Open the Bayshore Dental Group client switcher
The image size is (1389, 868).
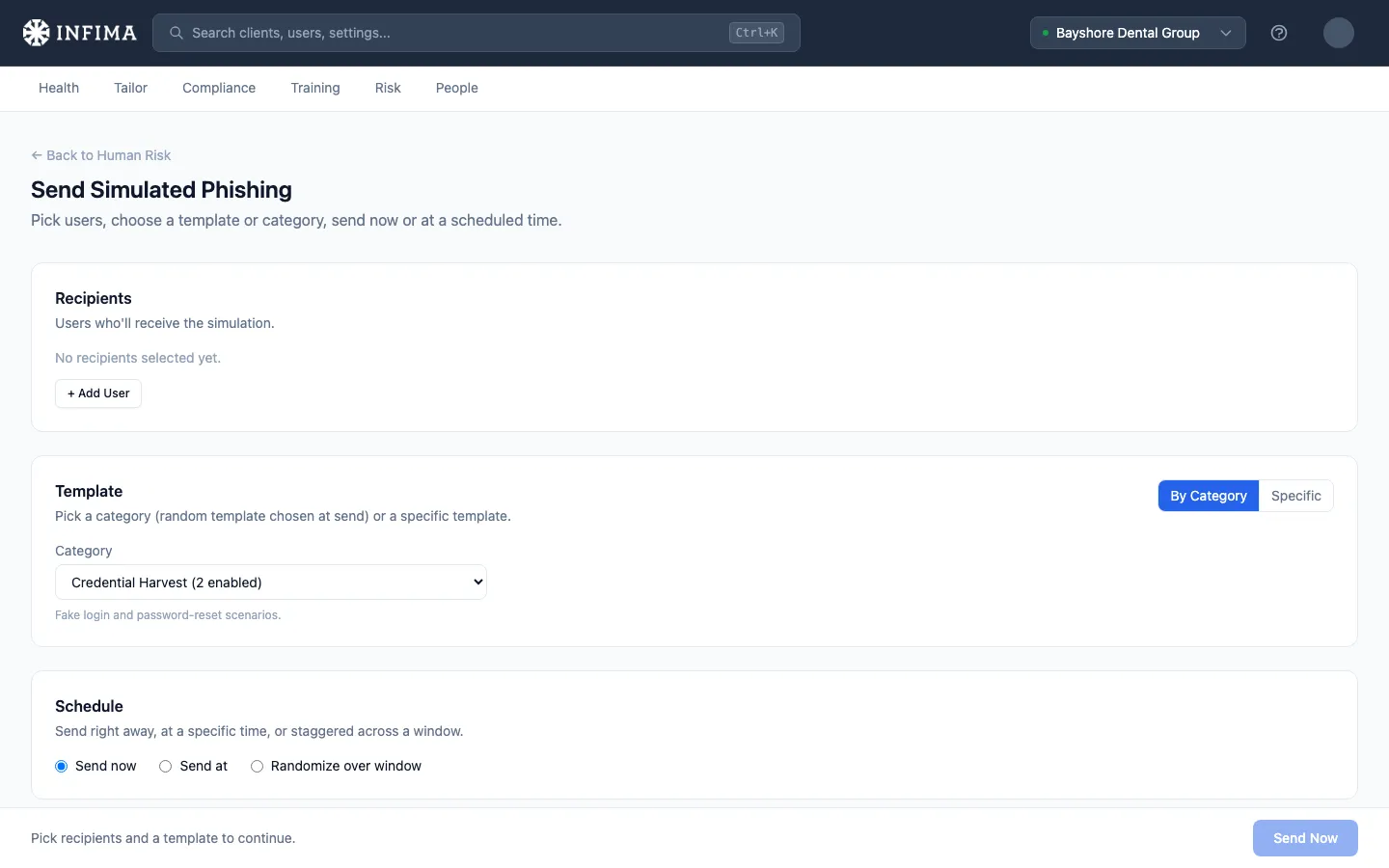tap(1138, 33)
